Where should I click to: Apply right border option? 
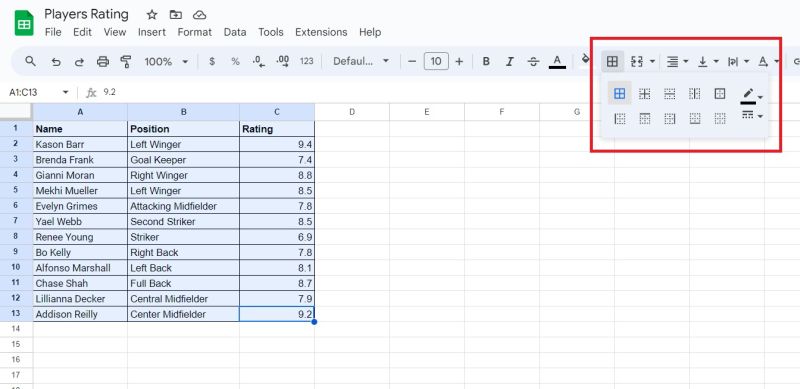pyautogui.click(x=670, y=119)
